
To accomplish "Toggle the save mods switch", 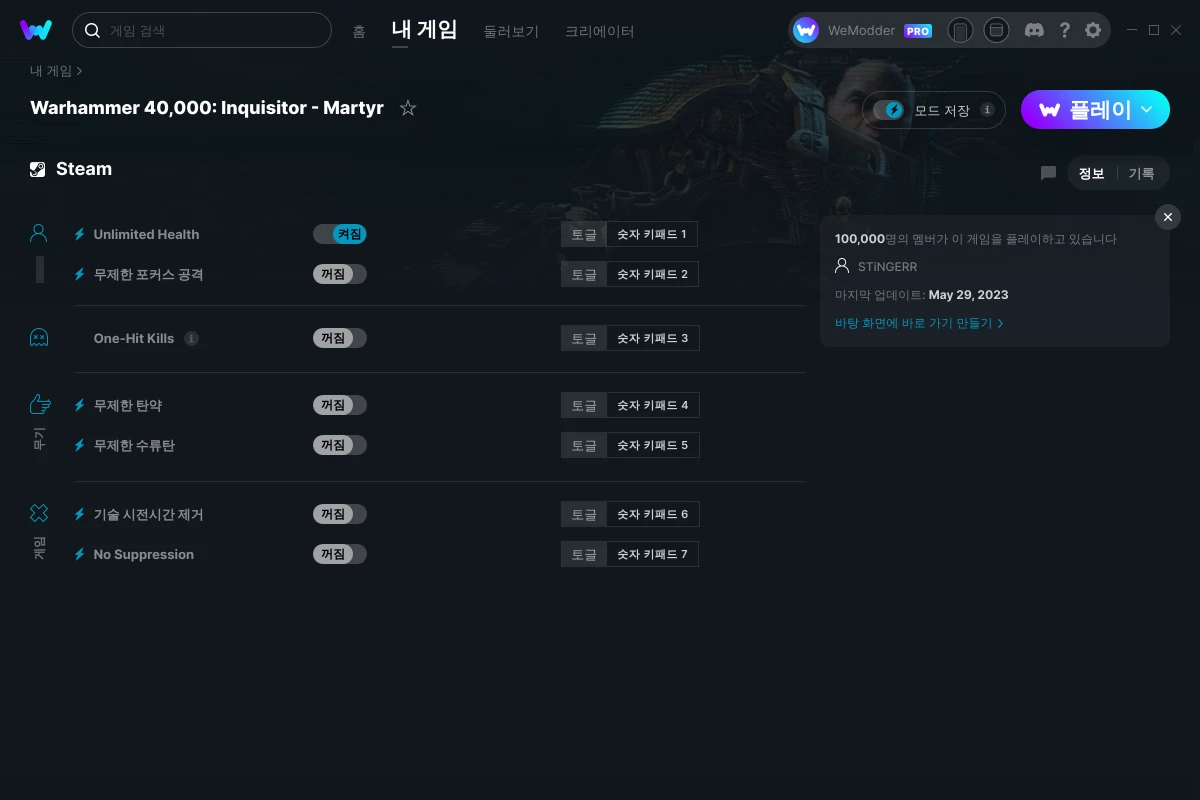I will click(888, 110).
